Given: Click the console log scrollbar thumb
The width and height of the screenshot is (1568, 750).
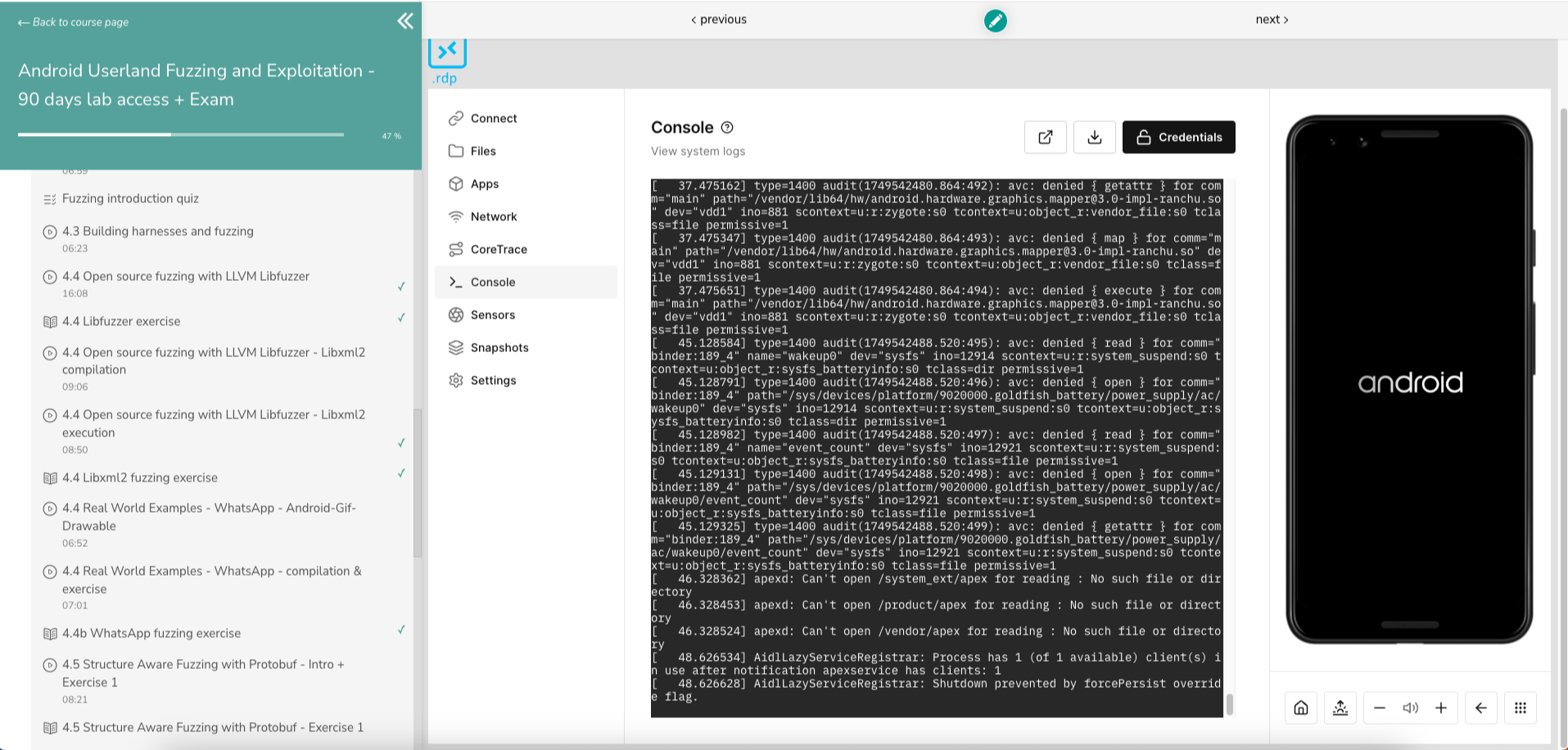Looking at the screenshot, I should click(1229, 704).
